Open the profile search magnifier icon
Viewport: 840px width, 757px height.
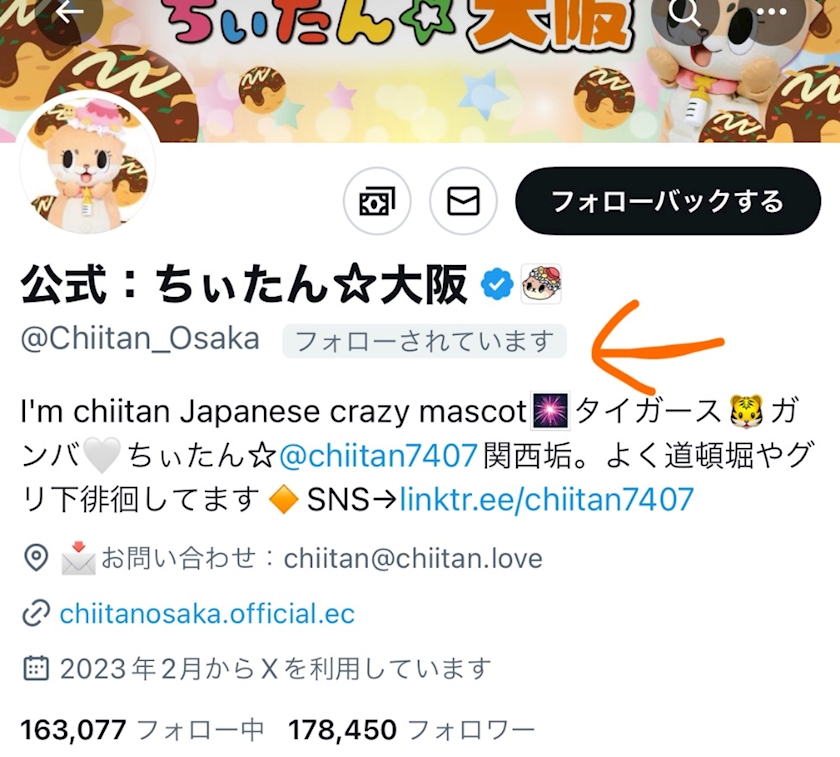coord(685,12)
